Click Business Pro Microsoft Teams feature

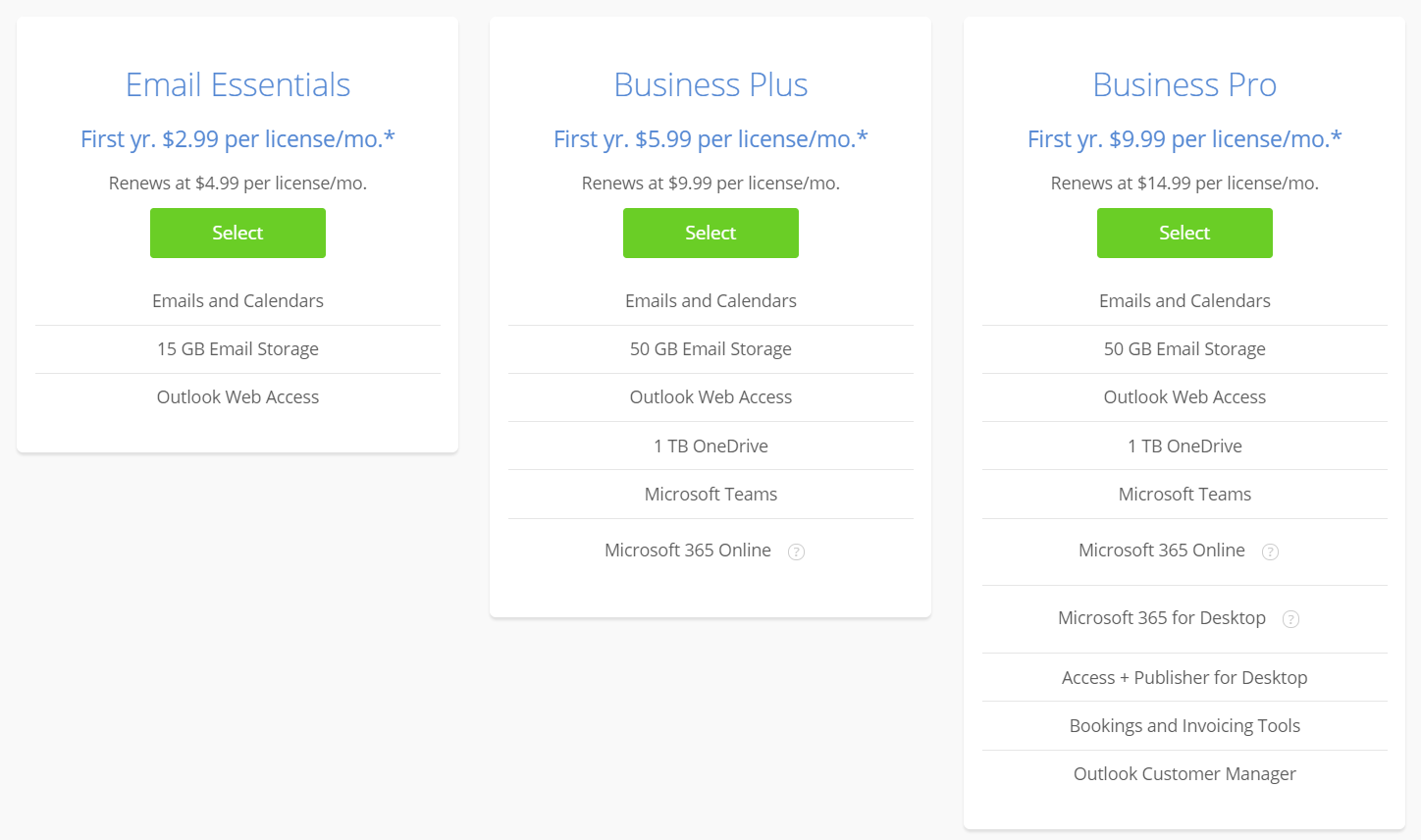pyautogui.click(x=1184, y=495)
